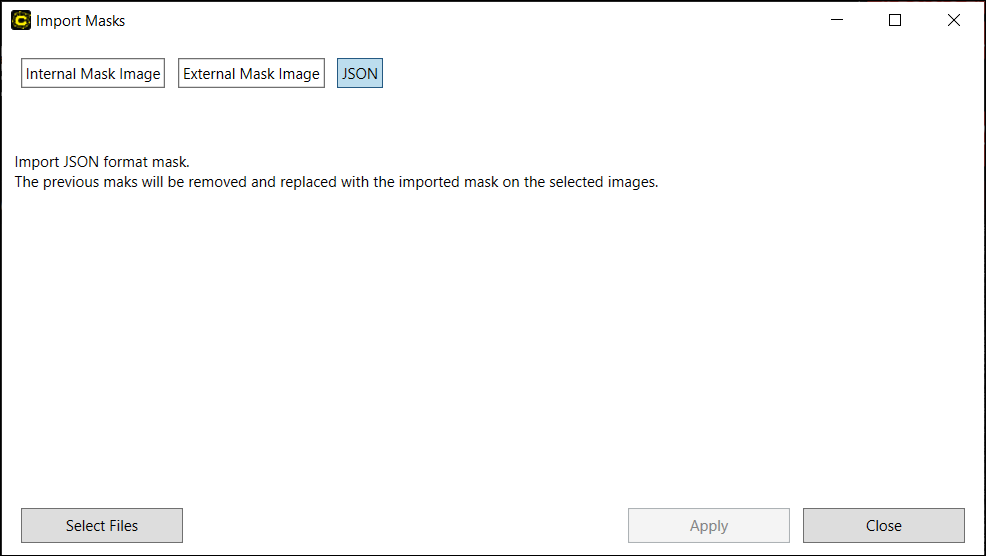Open the External Mask Image tab
Image resolution: width=986 pixels, height=556 pixels.
click(x=251, y=74)
